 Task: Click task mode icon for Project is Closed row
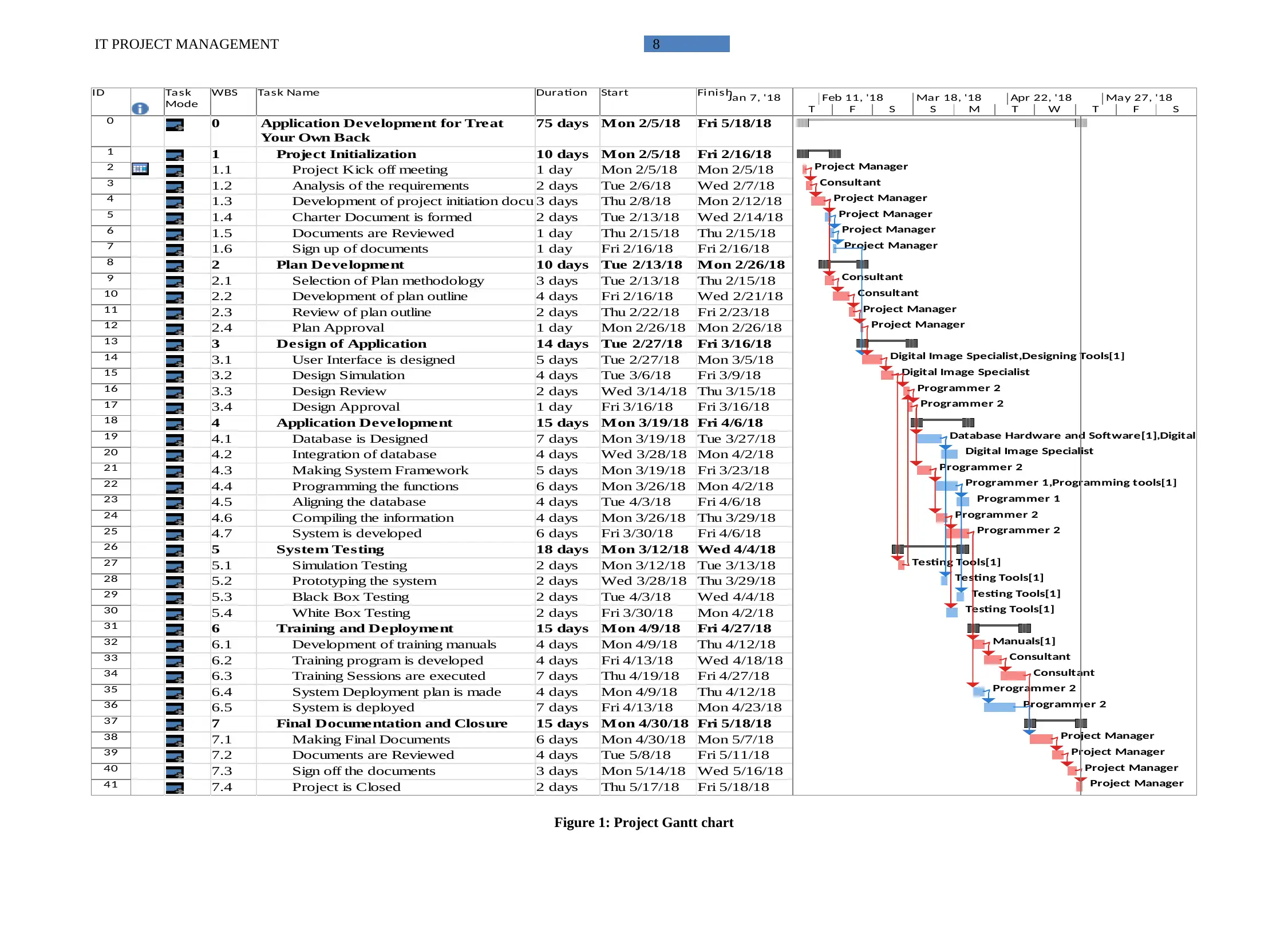pyautogui.click(x=175, y=787)
